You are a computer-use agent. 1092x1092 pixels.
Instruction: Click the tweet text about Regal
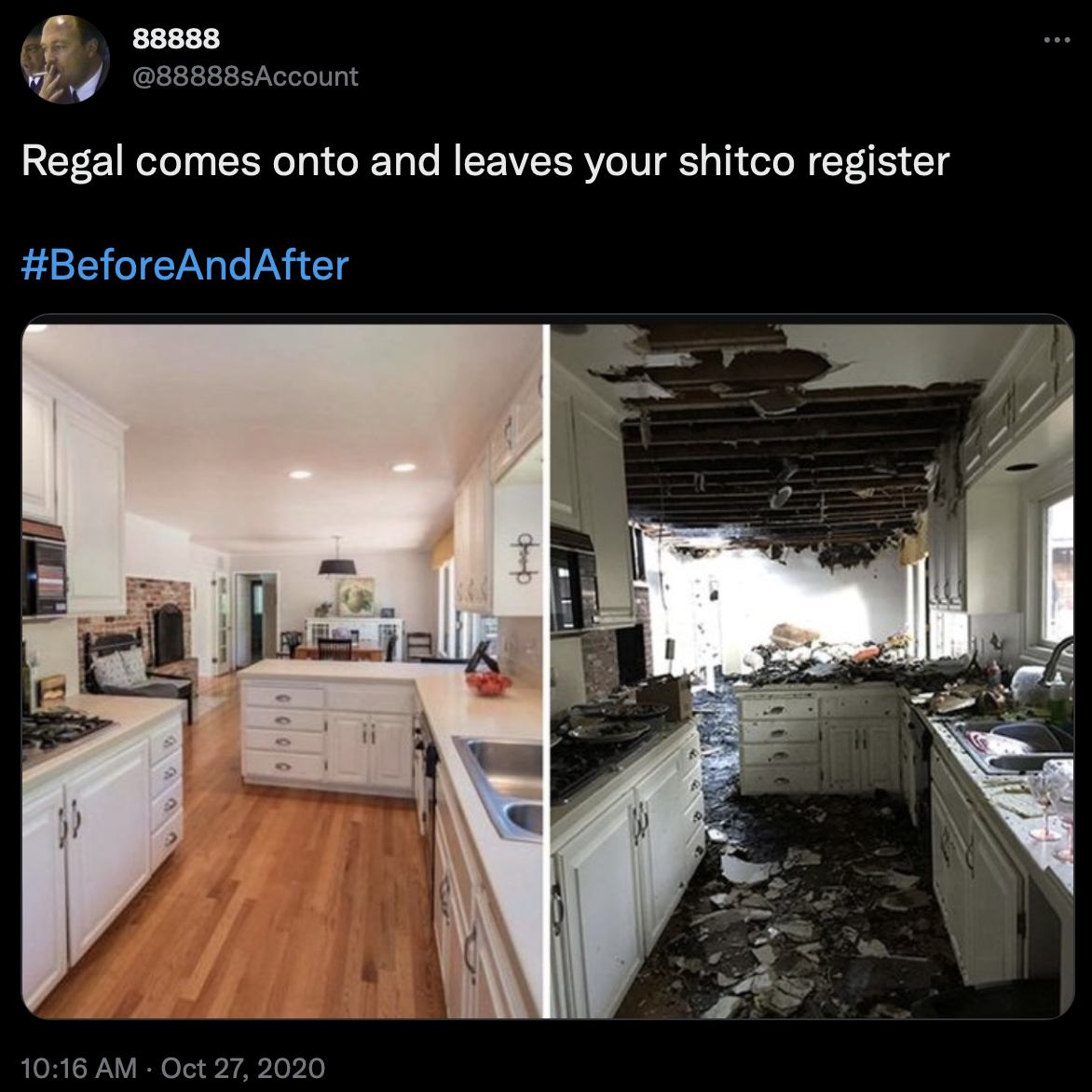485,161
